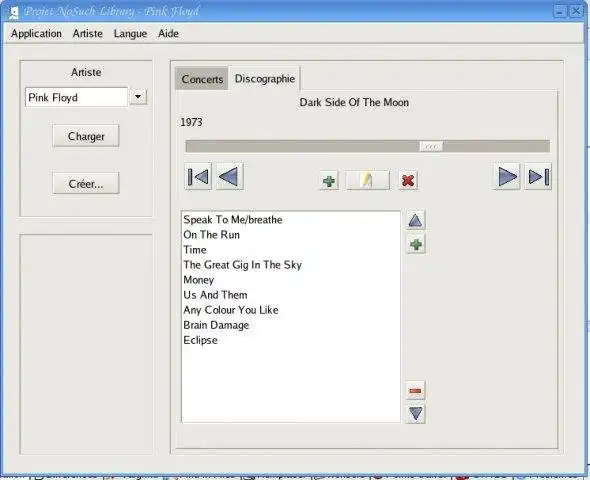Screen dimensions: 590x480
Task: Select track Eclipse
Action: 291,340
